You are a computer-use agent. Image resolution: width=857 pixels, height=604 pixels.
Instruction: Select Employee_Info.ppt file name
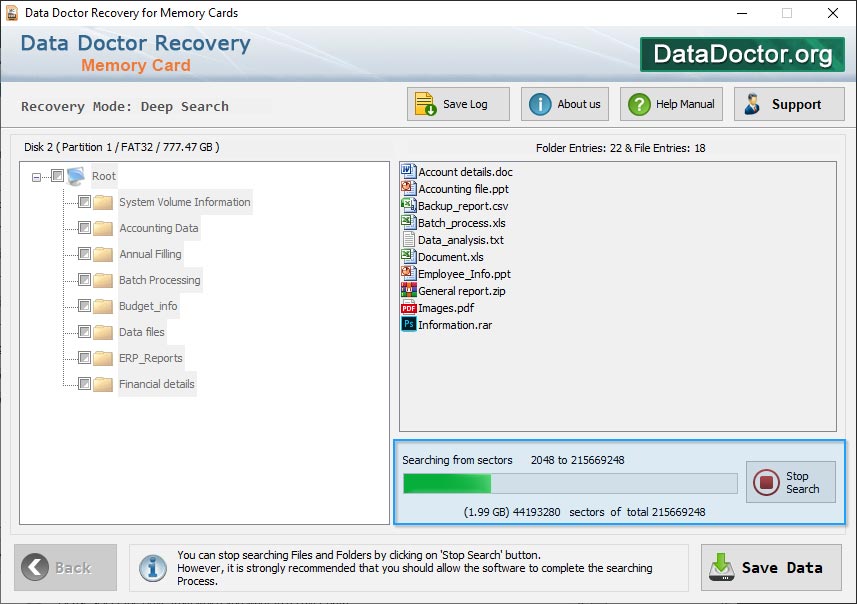click(465, 274)
